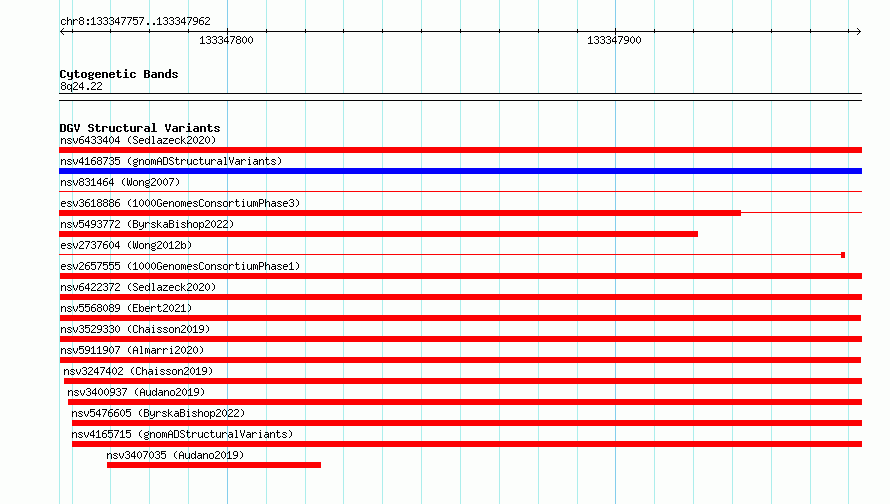This screenshot has height=504, width=890.
Task: Open variant nsv6433404 (Sedlazeck2020) label
Action: pos(138,140)
